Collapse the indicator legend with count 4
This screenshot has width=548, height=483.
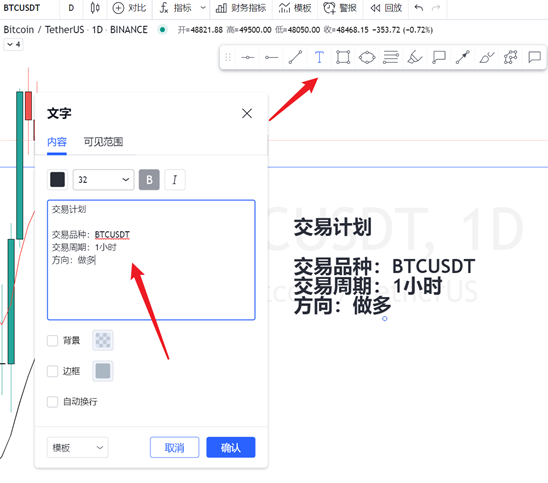click(13, 44)
